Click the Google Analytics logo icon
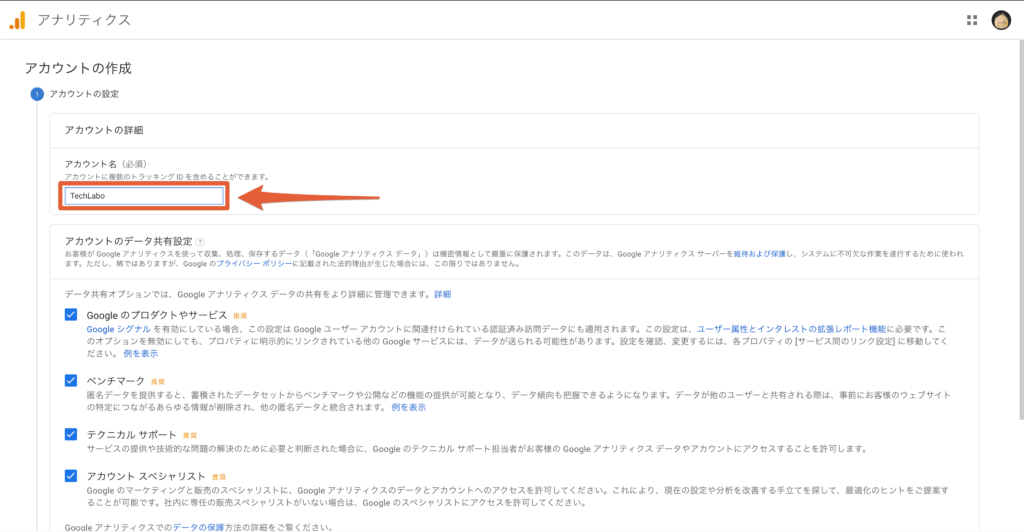Screen dimensions: 1024x532 18,20
